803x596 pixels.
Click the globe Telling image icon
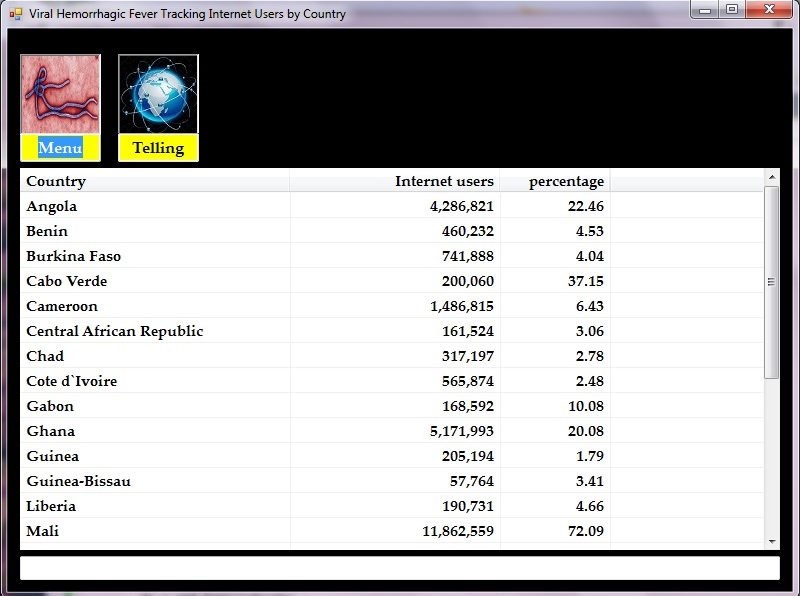(x=158, y=95)
